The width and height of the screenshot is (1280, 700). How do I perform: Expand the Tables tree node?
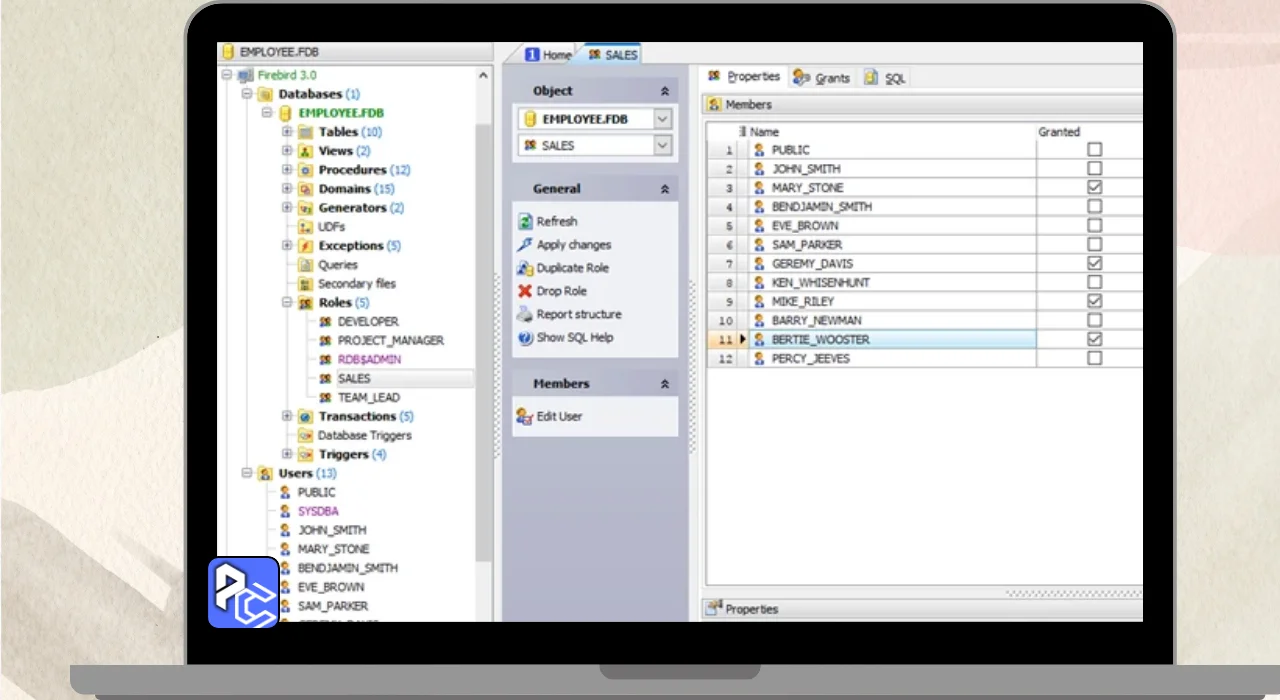pyautogui.click(x=287, y=132)
